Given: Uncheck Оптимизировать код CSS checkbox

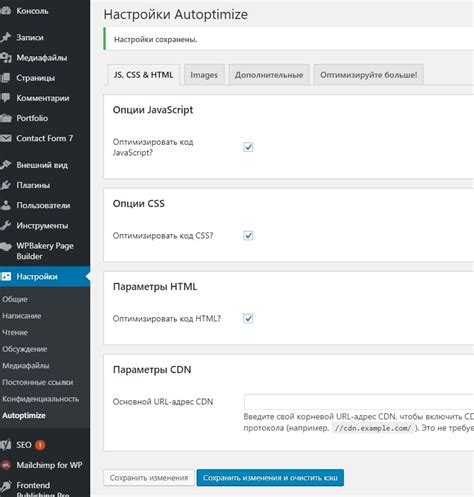Looking at the screenshot, I should [248, 236].
